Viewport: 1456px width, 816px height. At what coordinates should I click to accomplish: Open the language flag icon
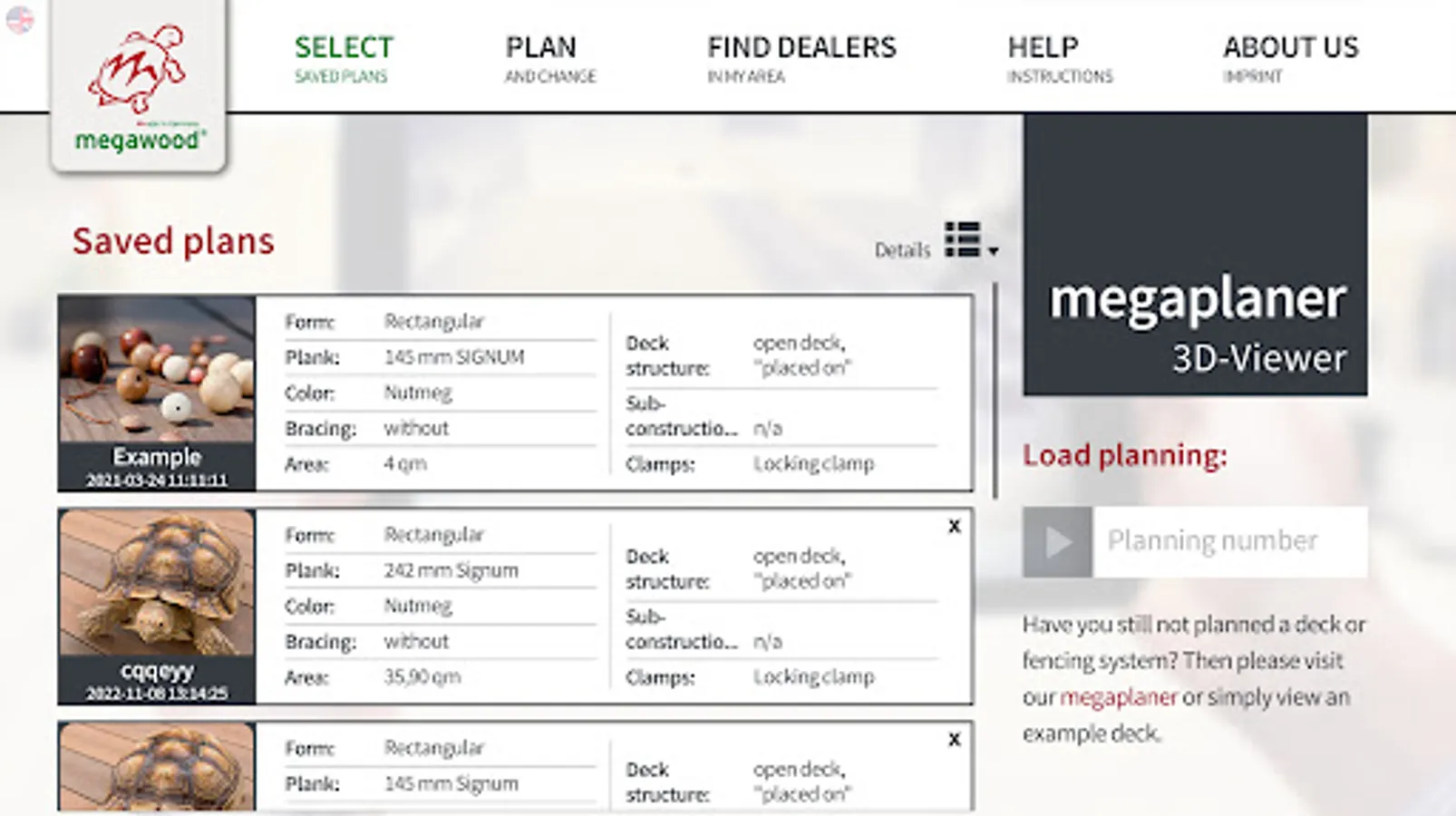19,18
